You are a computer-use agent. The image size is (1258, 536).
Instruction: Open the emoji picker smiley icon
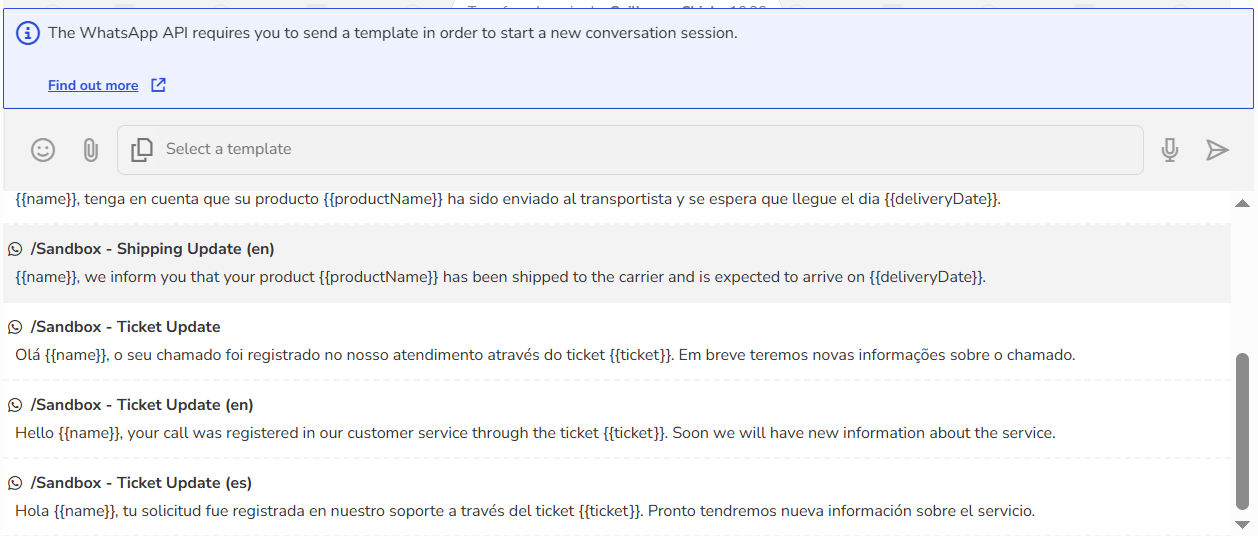(x=43, y=150)
